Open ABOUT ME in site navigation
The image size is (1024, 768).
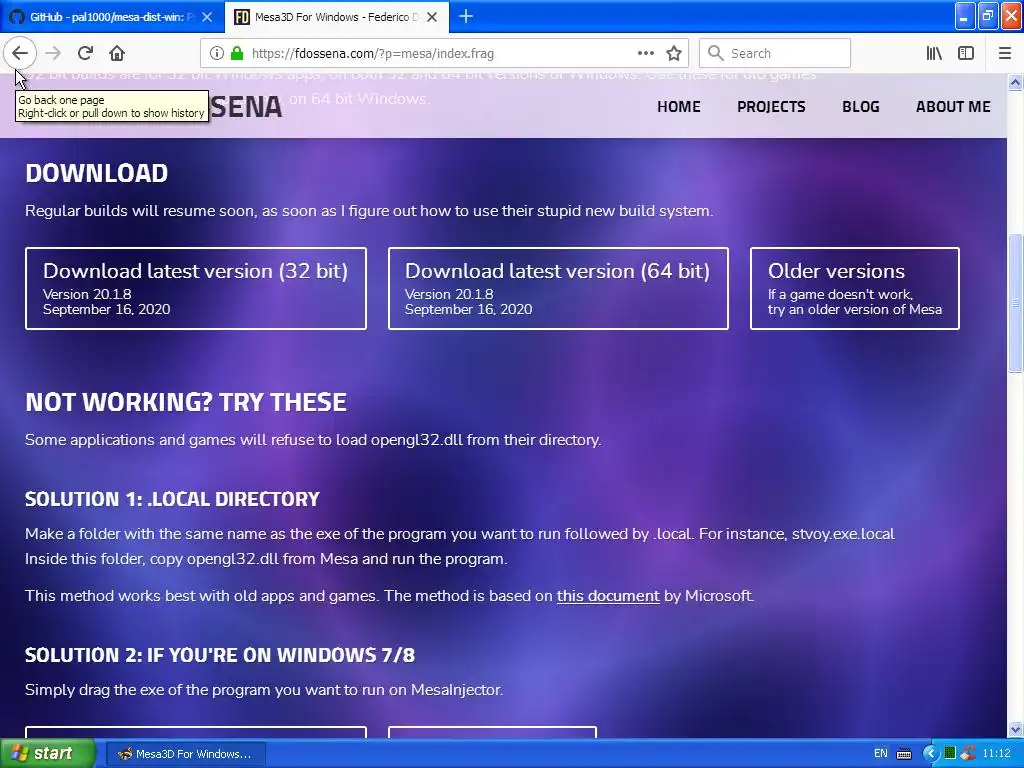(953, 106)
